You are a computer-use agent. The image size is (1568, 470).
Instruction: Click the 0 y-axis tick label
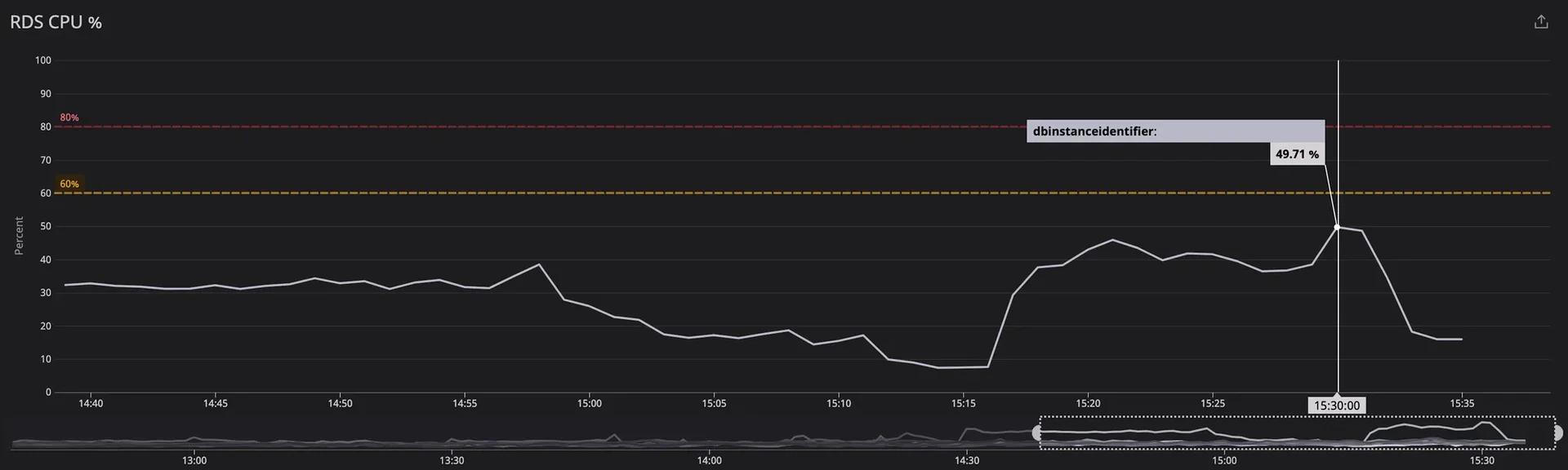(48, 392)
